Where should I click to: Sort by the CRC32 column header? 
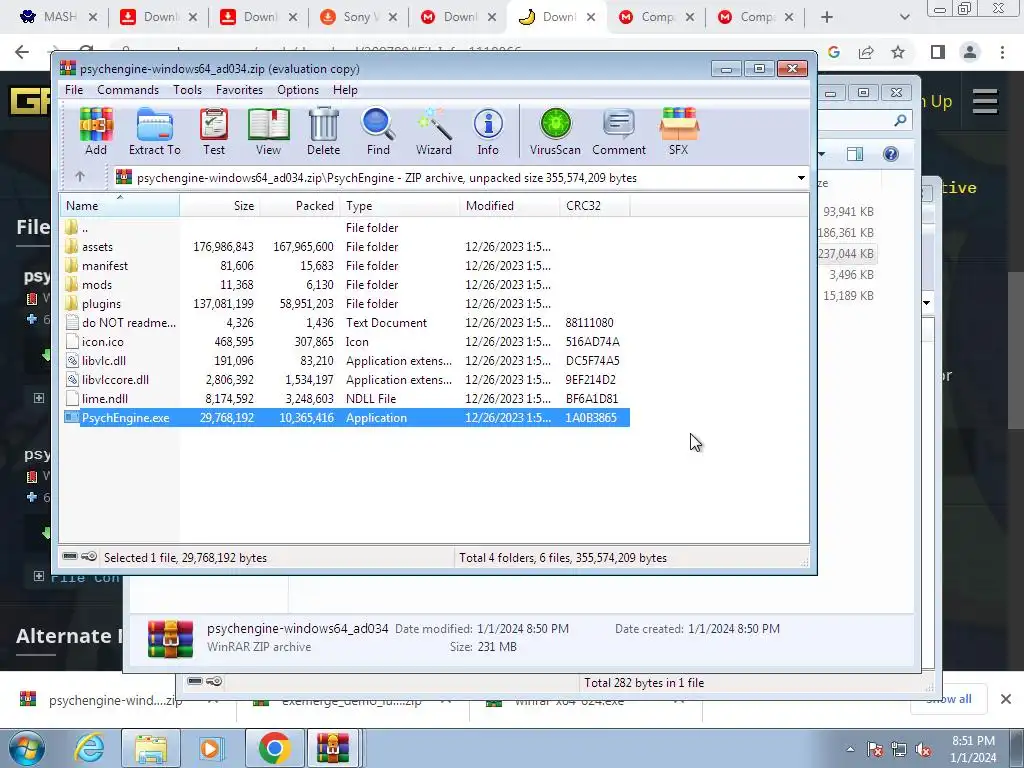click(x=594, y=206)
